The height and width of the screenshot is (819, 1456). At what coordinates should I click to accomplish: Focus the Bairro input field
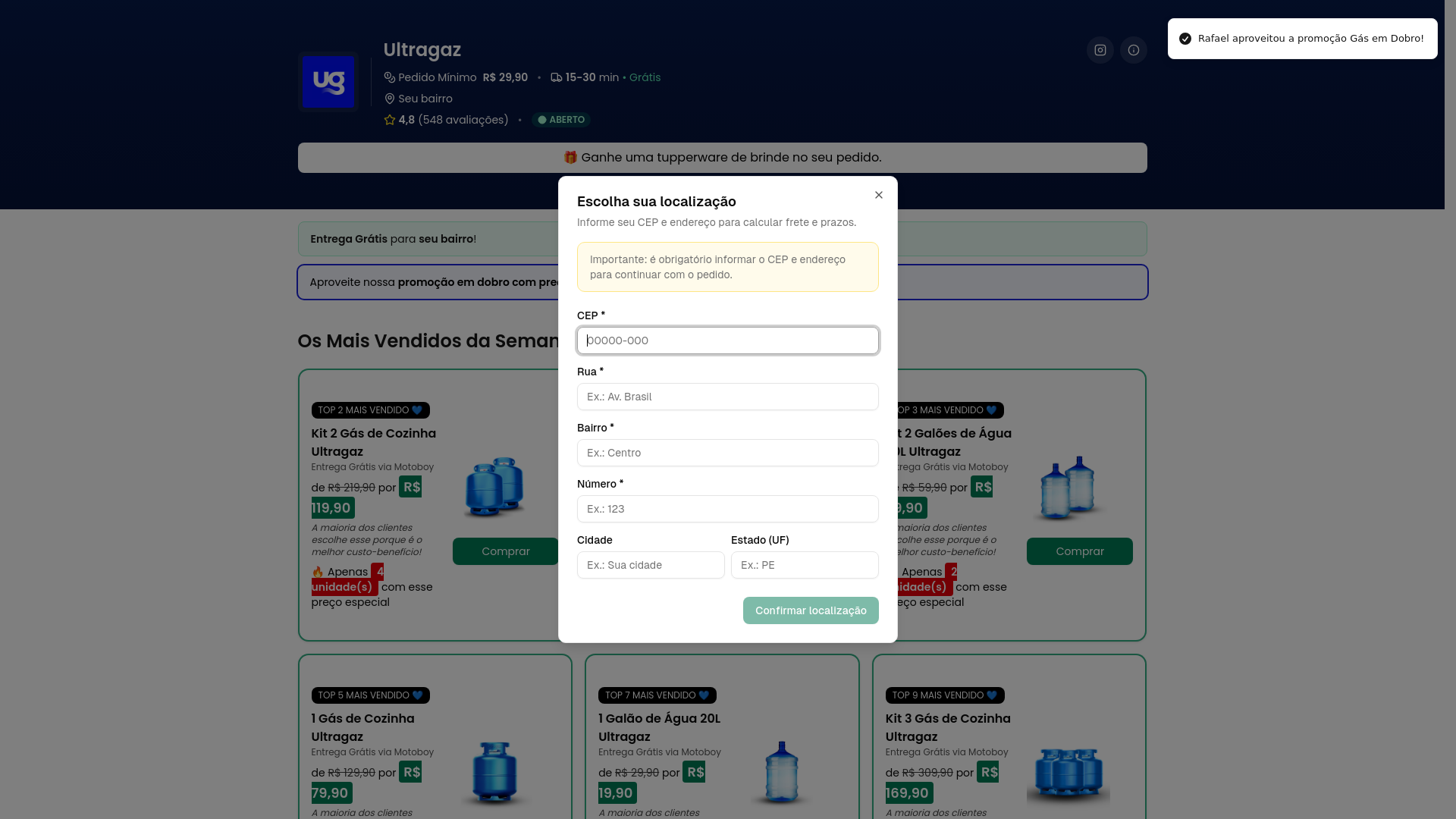[x=727, y=453]
